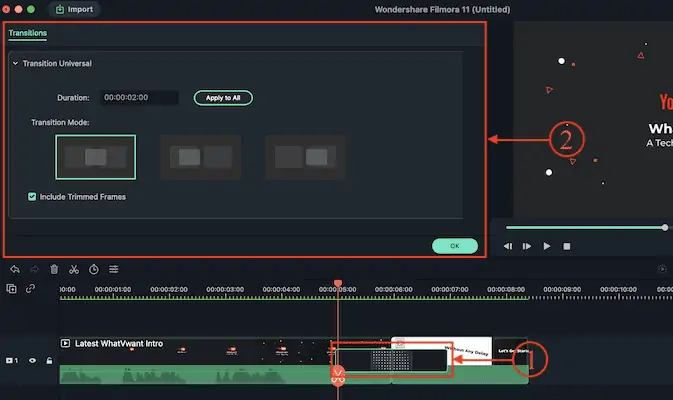Edit the Duration timecode field
673x400 pixels.
coord(139,97)
